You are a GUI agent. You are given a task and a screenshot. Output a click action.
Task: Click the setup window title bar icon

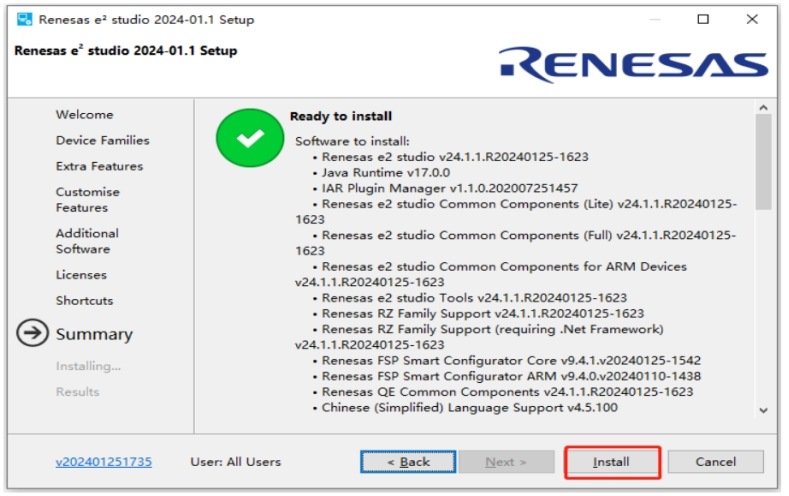coord(23,19)
